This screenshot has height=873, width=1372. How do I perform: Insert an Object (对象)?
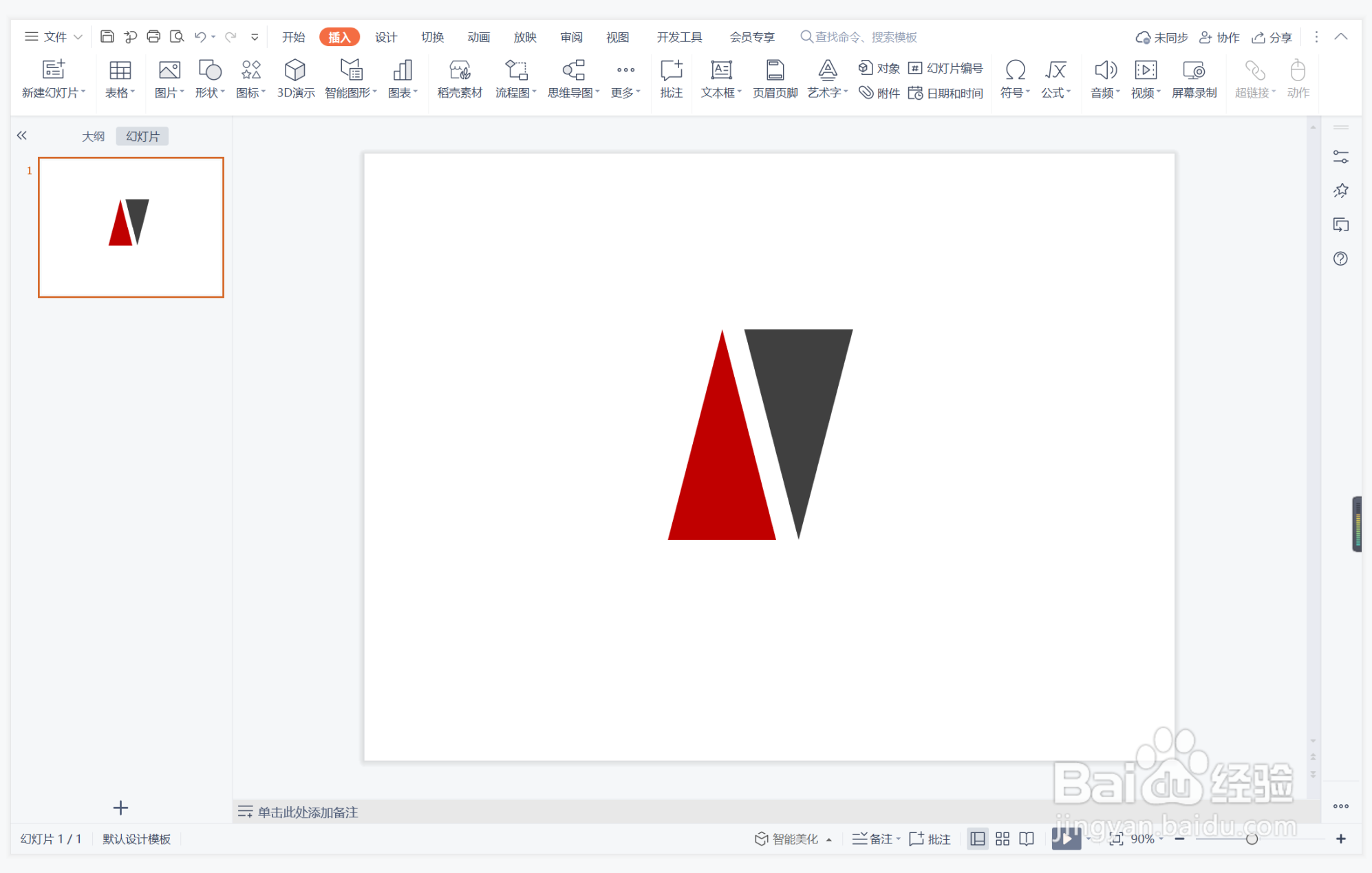(x=879, y=68)
